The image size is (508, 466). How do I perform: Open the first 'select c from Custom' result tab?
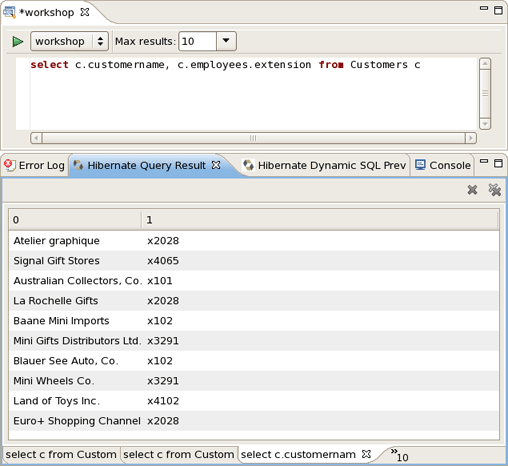click(x=61, y=455)
